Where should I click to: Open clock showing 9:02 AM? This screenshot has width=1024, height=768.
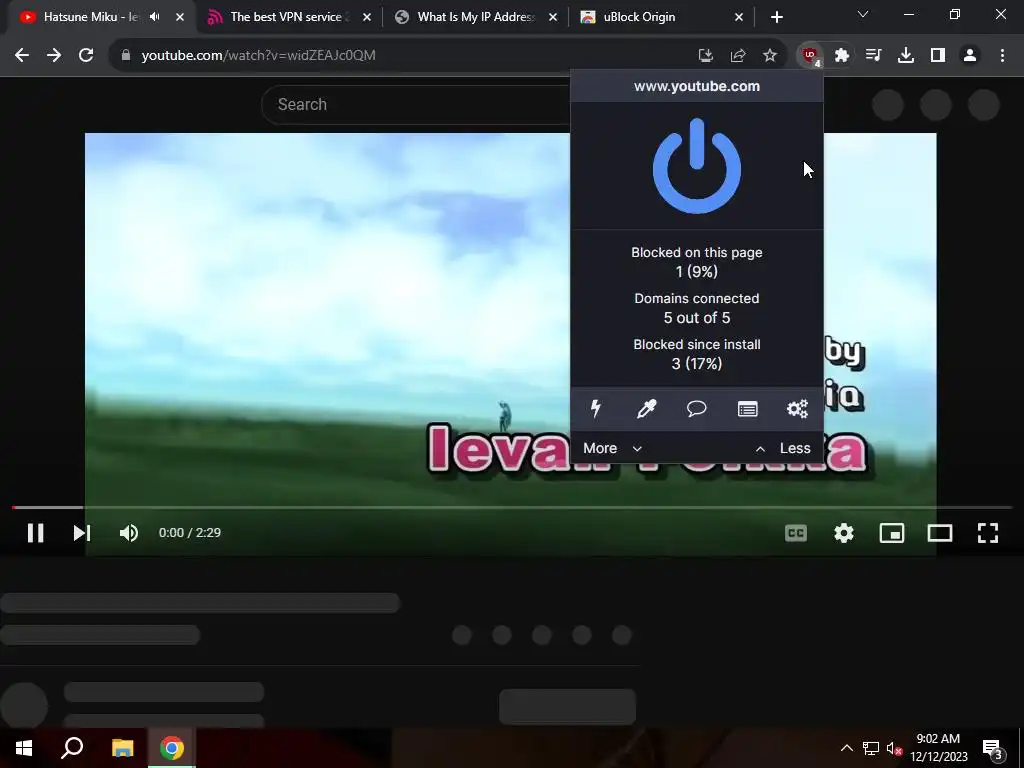(x=938, y=748)
